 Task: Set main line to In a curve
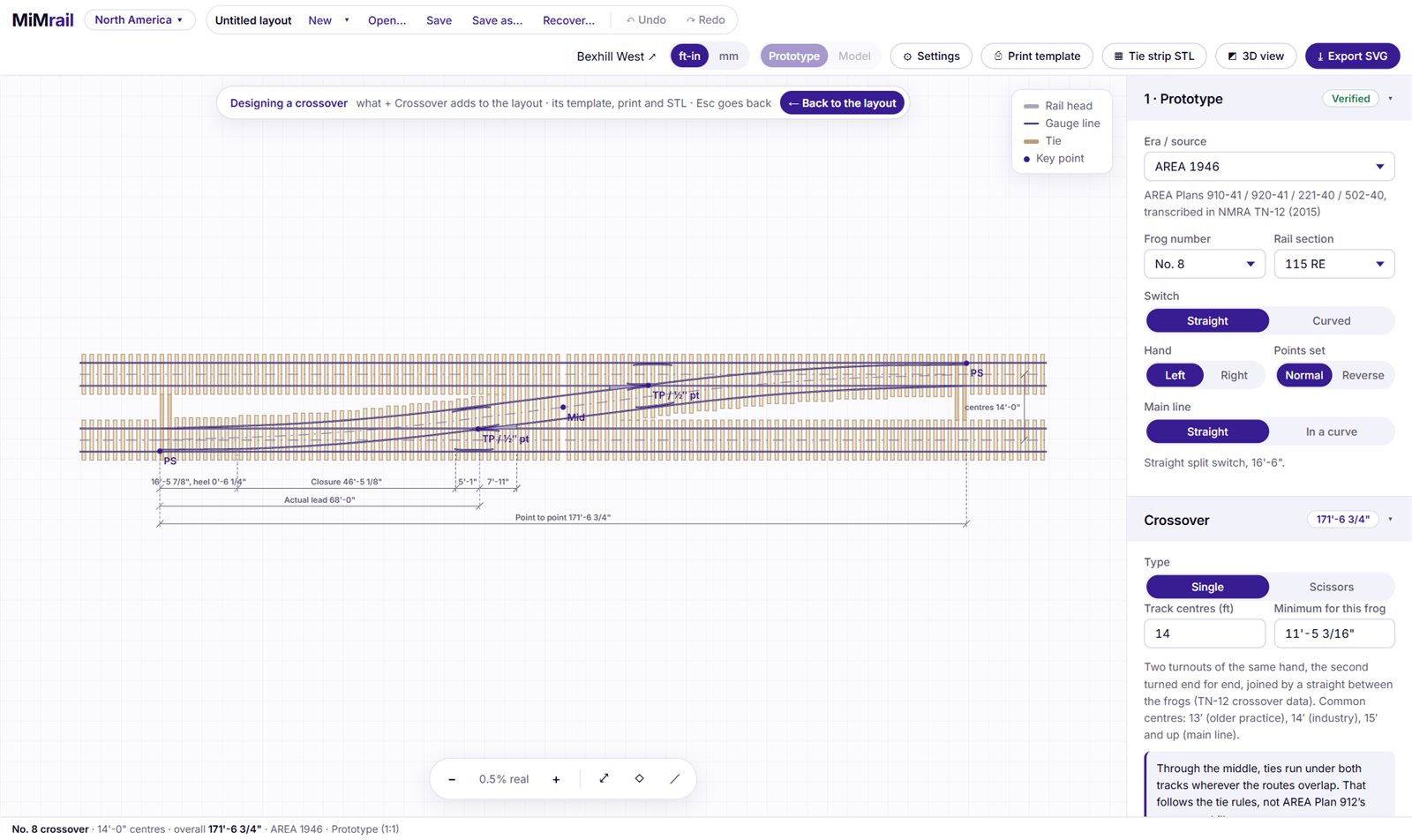(x=1331, y=431)
